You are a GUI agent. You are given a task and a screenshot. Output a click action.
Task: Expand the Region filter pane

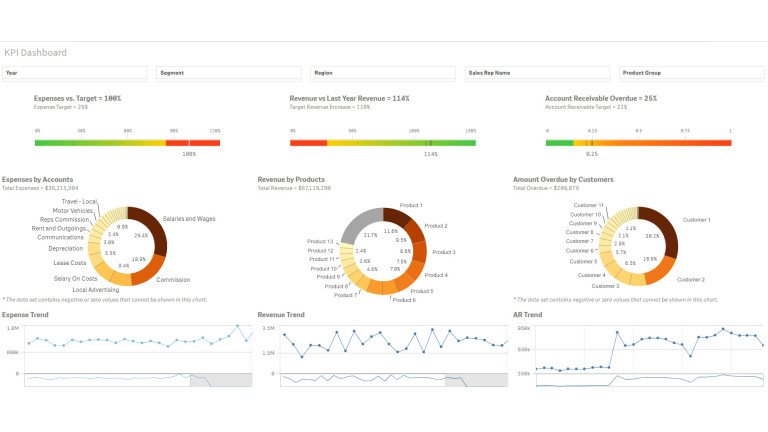pos(383,73)
